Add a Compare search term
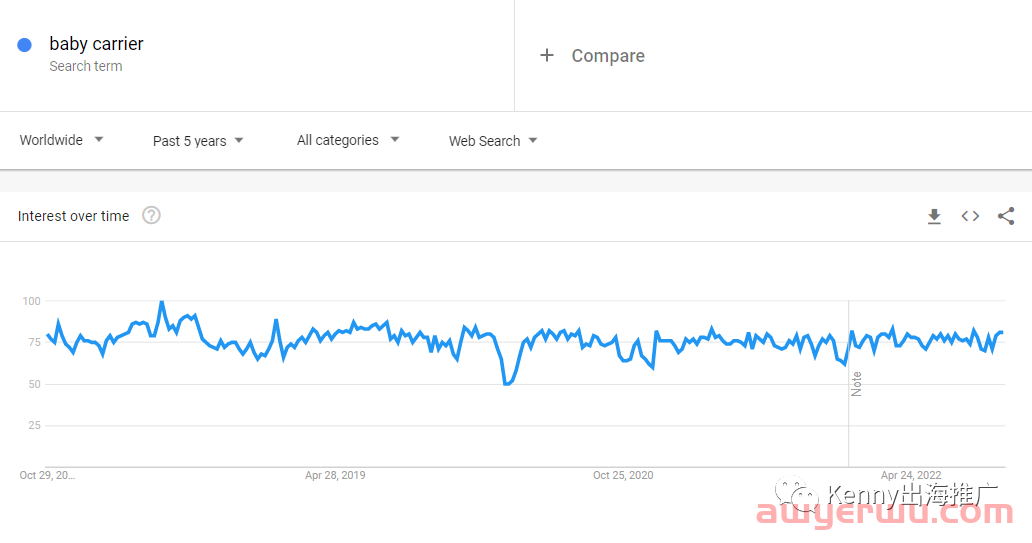1032x543 pixels. (608, 56)
